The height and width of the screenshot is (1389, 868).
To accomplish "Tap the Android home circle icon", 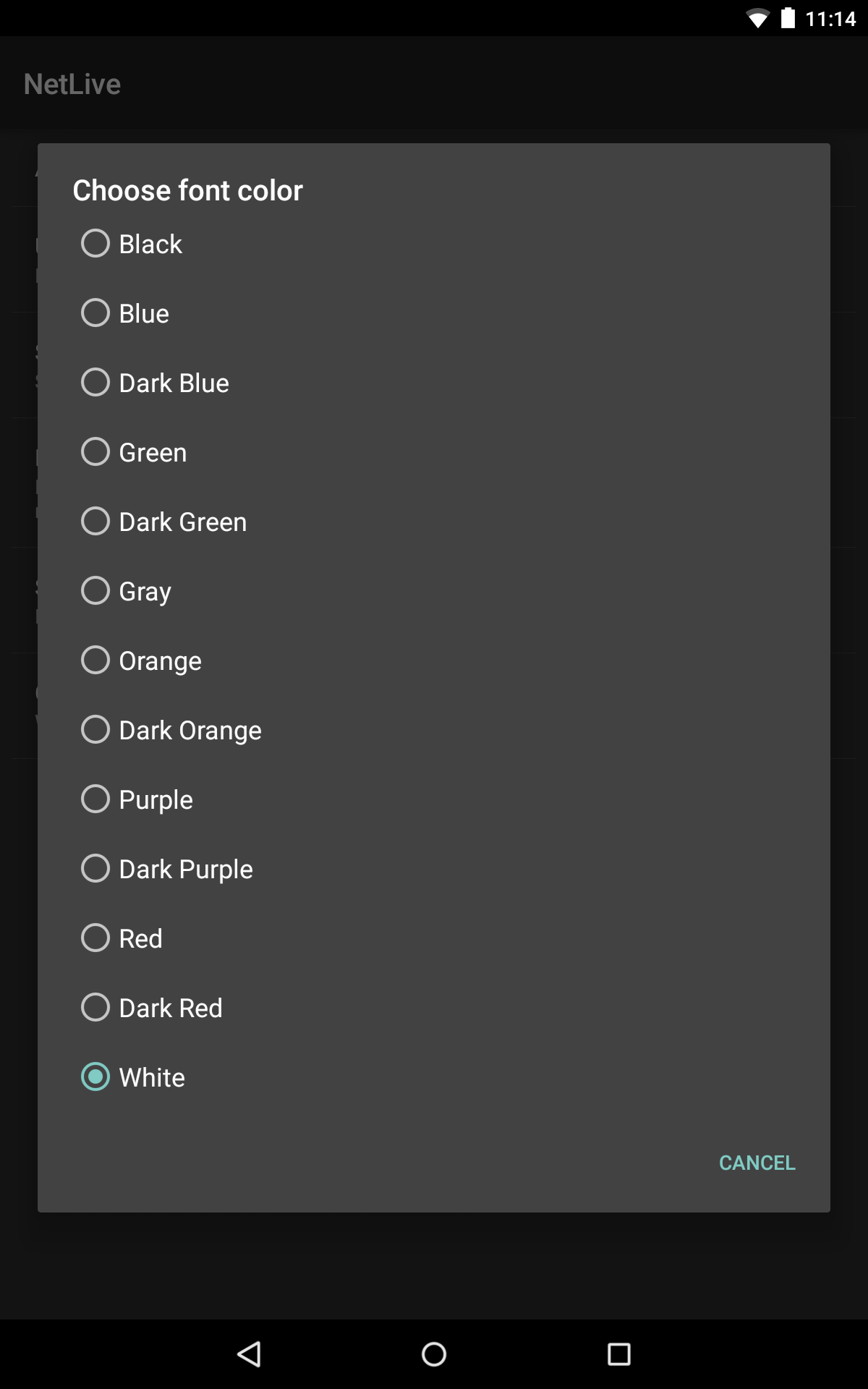I will click(x=434, y=1354).
